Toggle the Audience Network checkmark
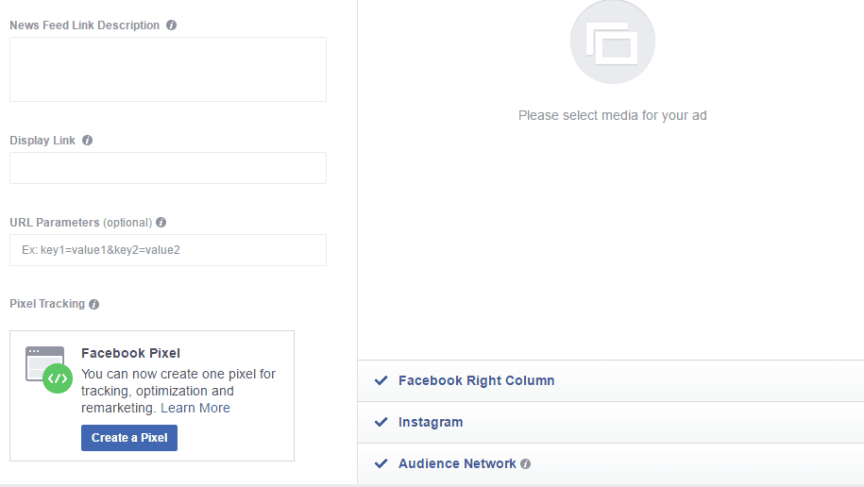Viewport: 864px width, 487px height. click(381, 464)
